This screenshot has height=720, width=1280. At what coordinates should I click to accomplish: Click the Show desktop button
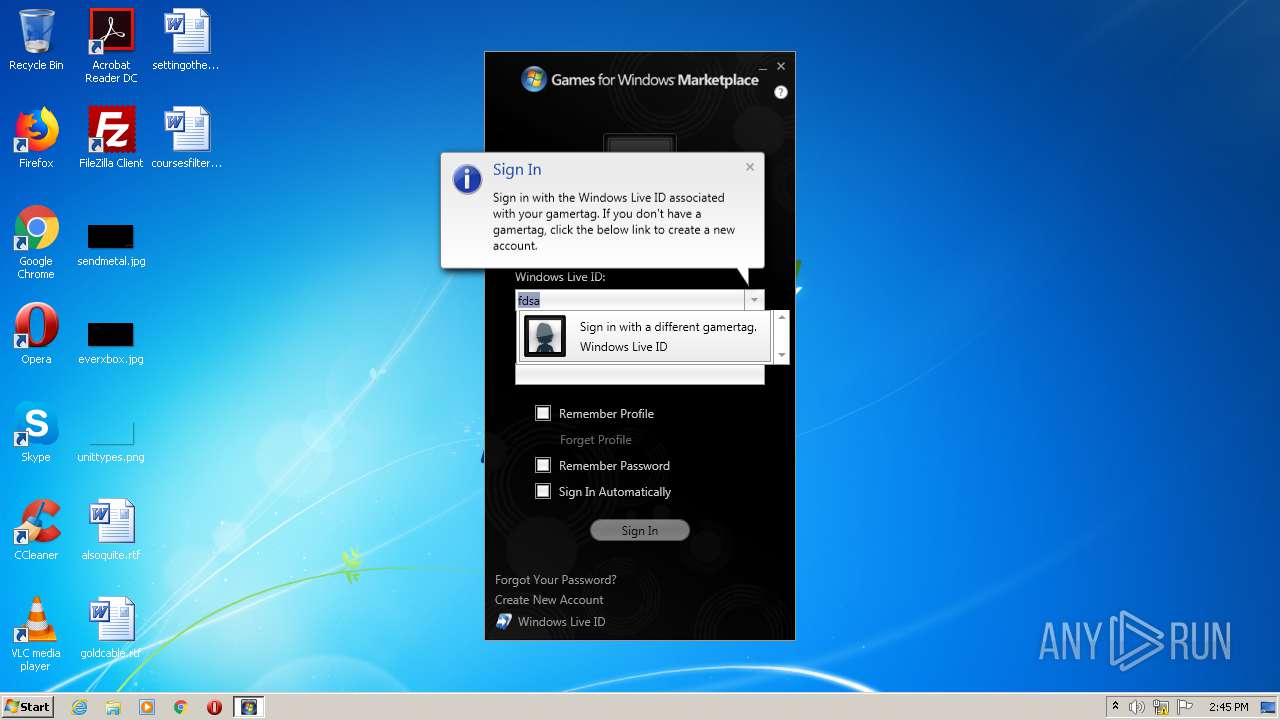pos(1268,707)
